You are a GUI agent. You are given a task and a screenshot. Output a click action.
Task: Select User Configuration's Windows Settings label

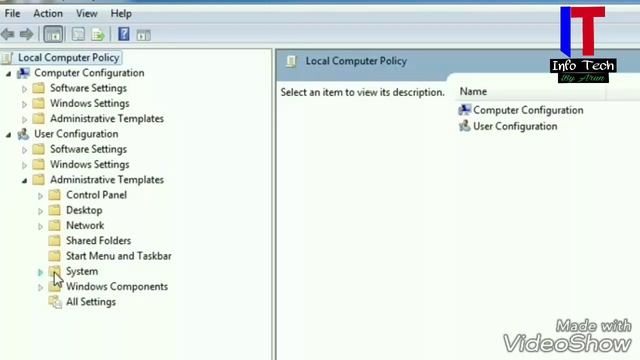(89, 164)
